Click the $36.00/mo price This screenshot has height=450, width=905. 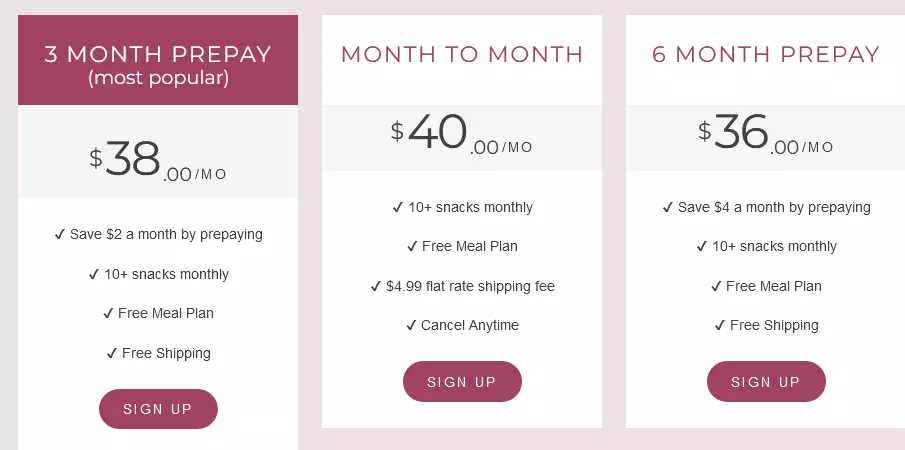766,134
